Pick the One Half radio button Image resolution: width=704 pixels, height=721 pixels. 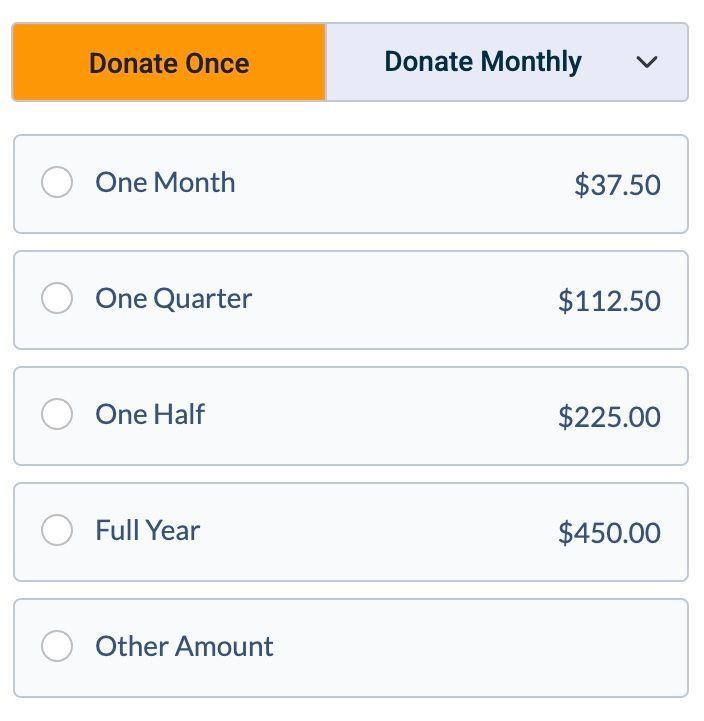pos(57,415)
